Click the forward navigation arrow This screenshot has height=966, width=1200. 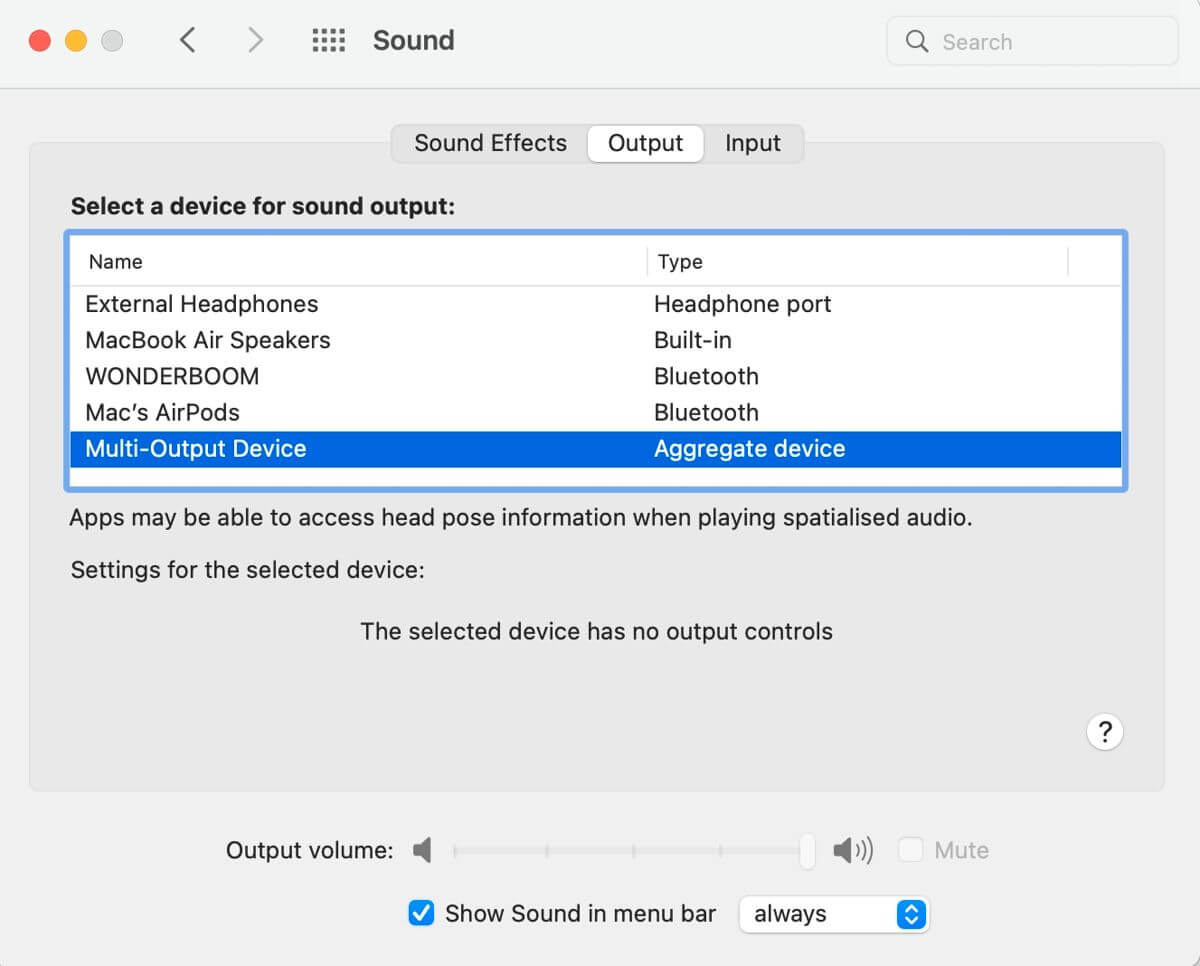[255, 40]
